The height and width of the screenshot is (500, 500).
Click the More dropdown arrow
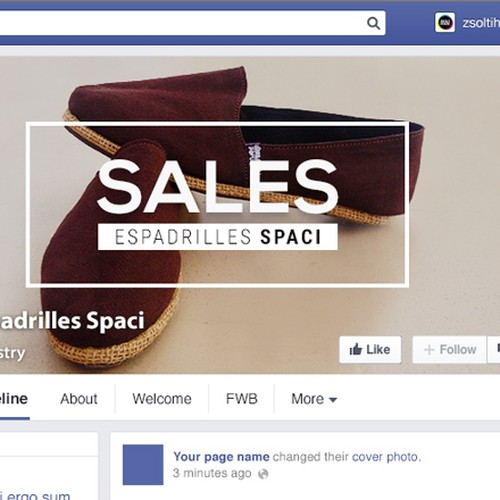[x=333, y=400]
